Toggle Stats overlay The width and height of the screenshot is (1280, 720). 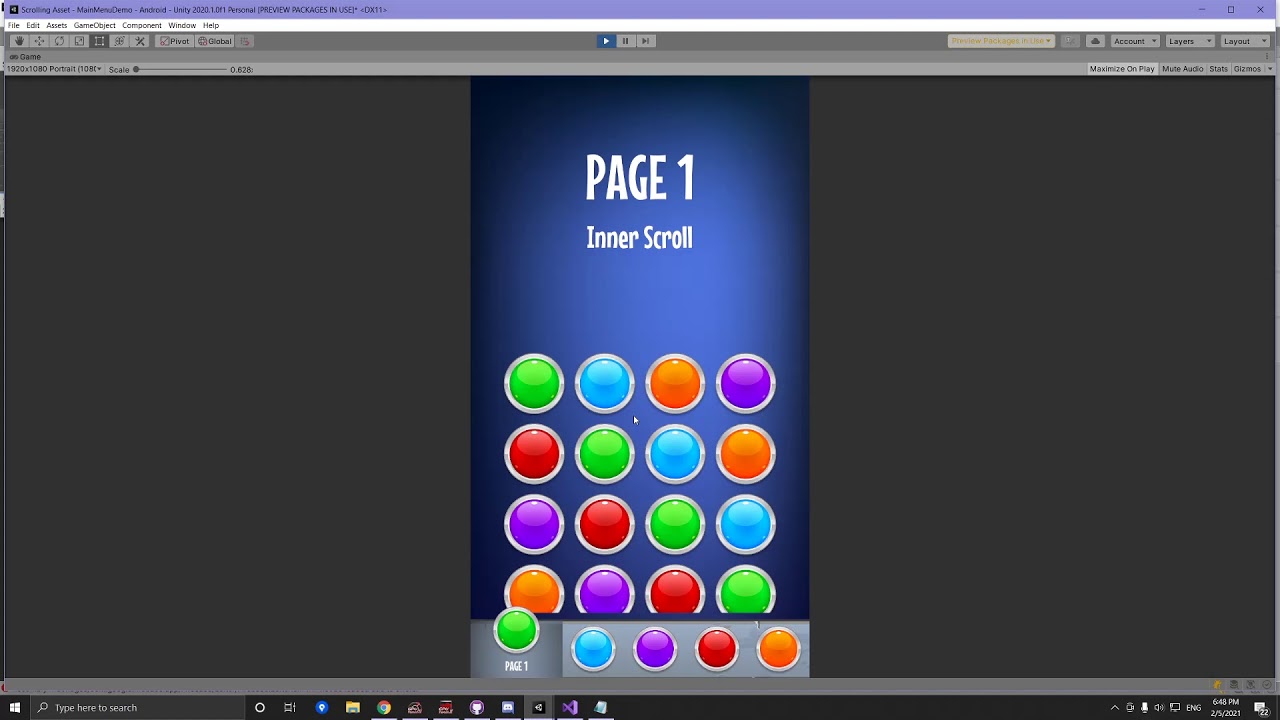click(1218, 69)
